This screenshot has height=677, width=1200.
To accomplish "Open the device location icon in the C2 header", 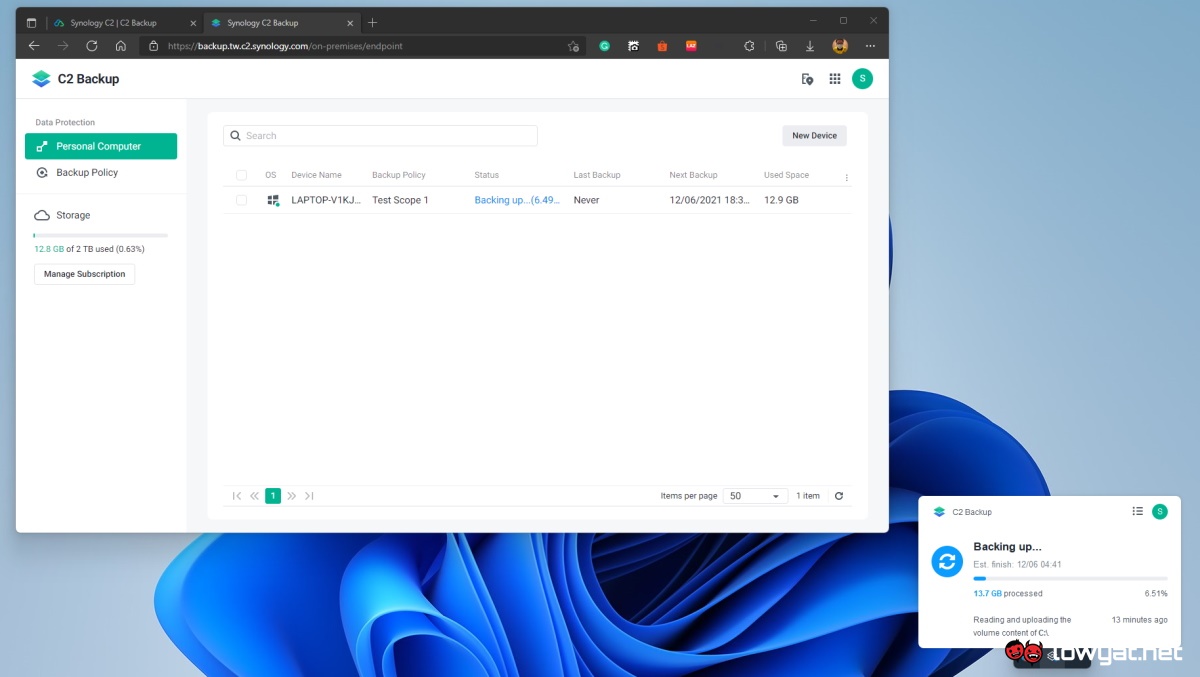I will click(x=807, y=79).
